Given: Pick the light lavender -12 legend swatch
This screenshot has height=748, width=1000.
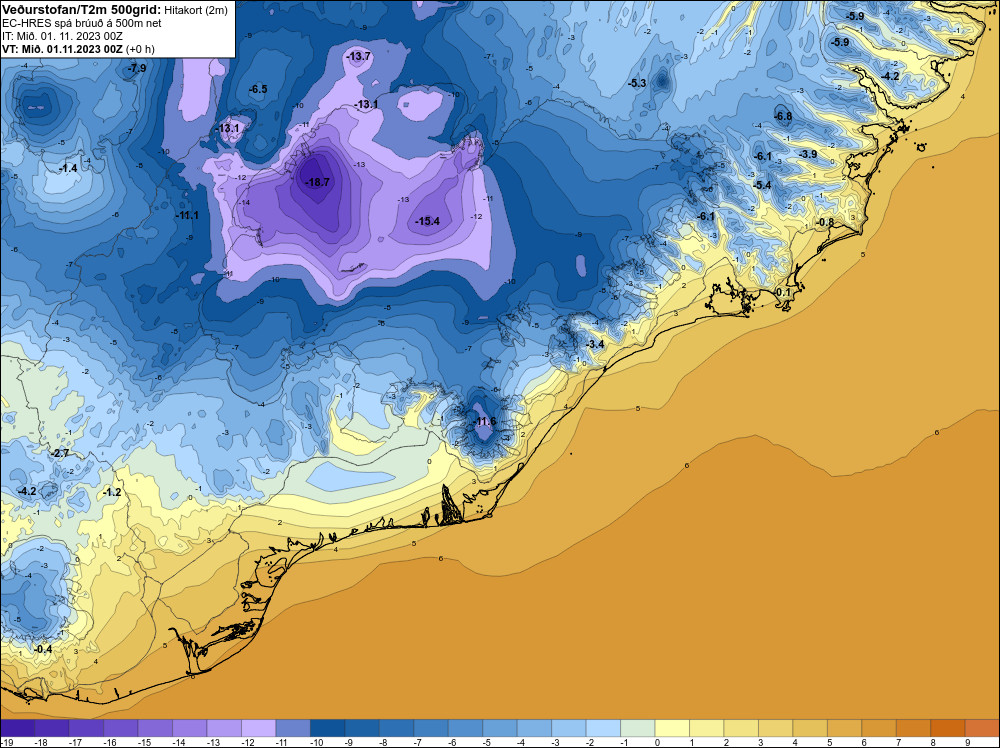Looking at the screenshot, I should pyautogui.click(x=258, y=728).
